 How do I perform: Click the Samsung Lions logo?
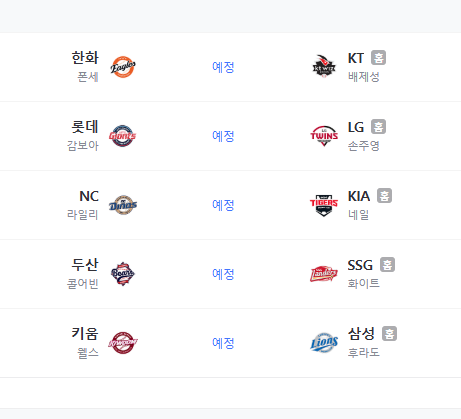click(324, 343)
